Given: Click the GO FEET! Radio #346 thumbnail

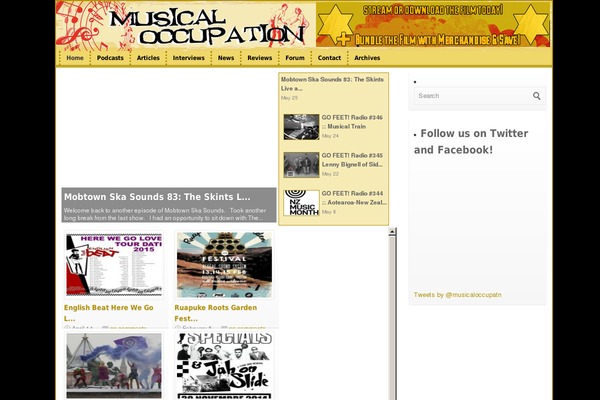Looking at the screenshot, I should [x=302, y=127].
